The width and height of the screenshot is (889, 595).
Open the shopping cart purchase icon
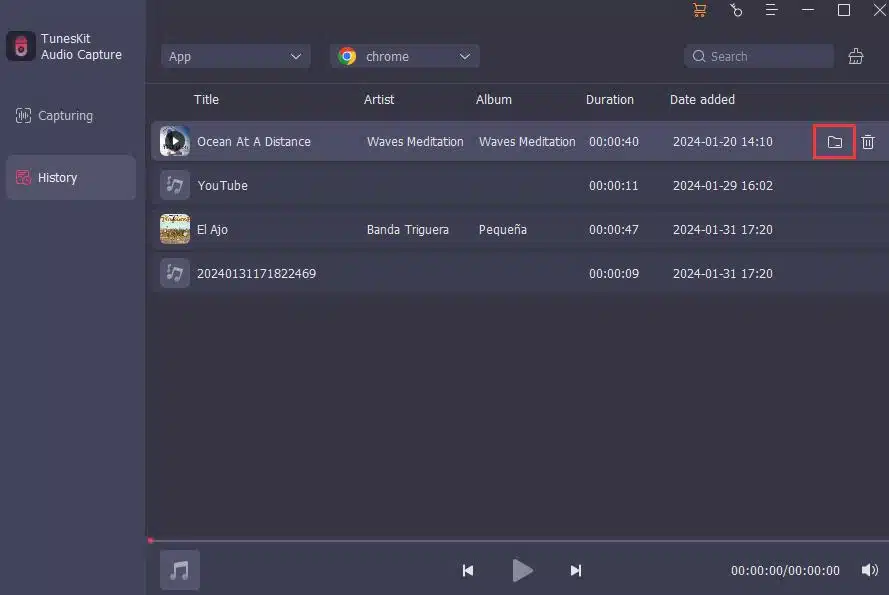pos(700,10)
